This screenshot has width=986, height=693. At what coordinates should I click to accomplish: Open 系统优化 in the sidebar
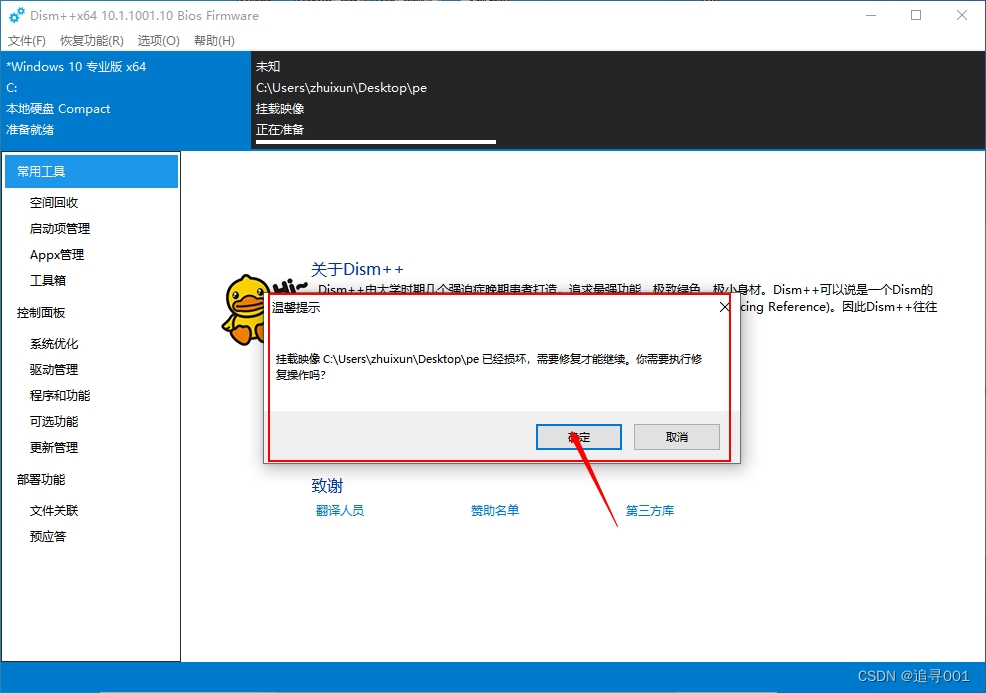54,343
